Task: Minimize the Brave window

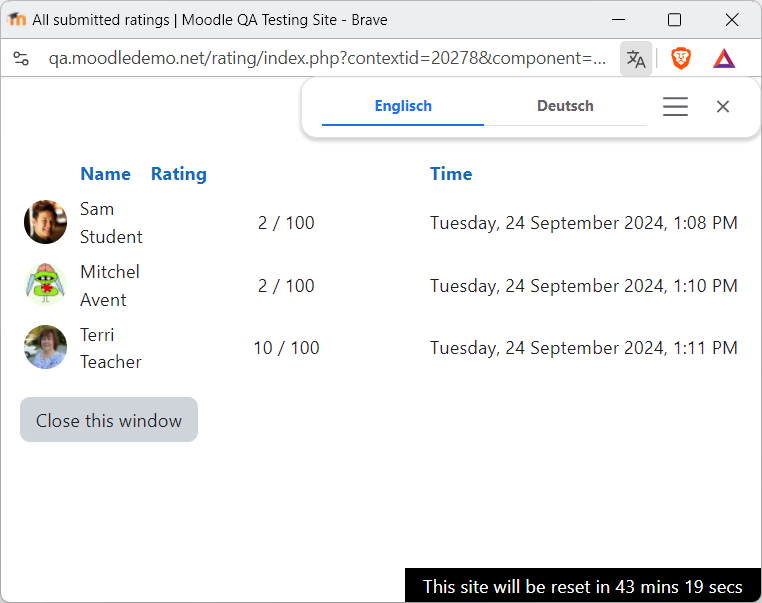Action: click(618, 20)
